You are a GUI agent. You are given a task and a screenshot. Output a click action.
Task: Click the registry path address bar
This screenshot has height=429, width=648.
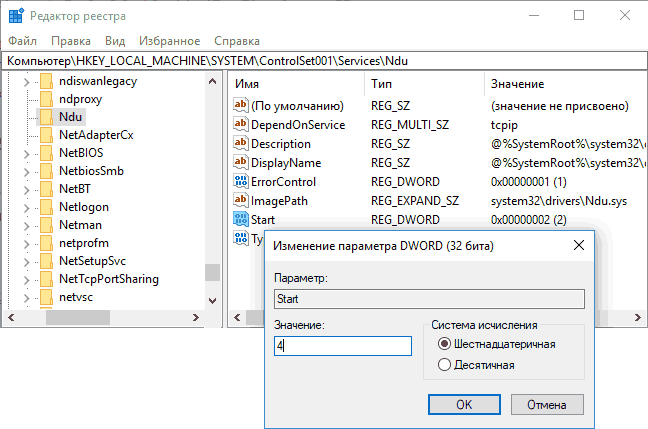point(324,61)
